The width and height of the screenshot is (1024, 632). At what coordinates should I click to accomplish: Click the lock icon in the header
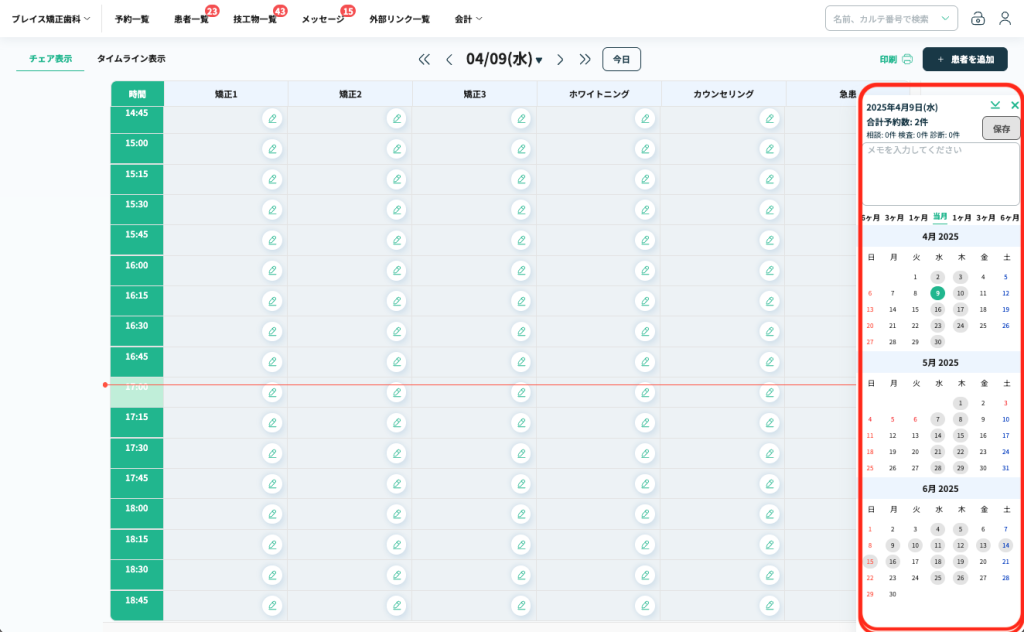[978, 18]
